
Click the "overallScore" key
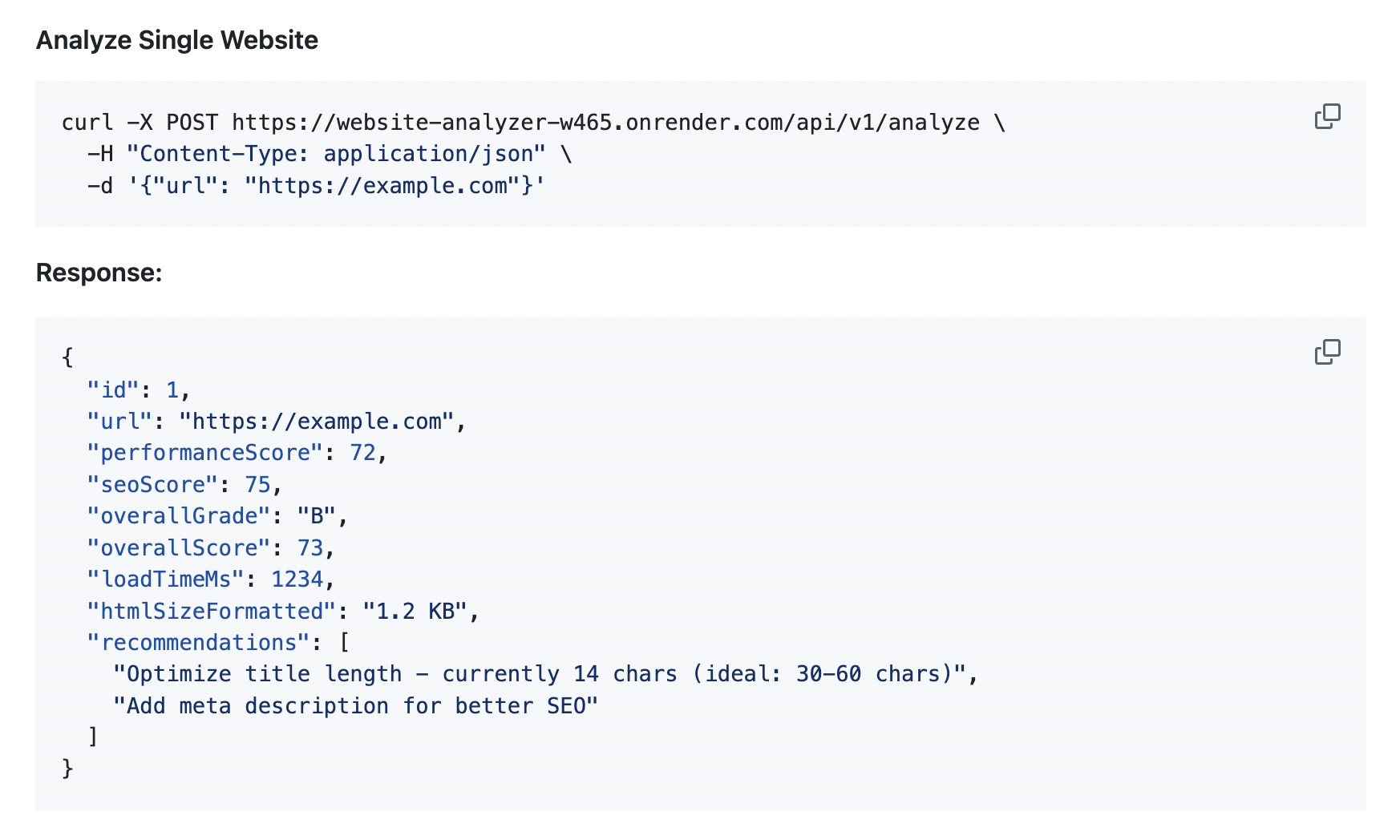pos(179,548)
